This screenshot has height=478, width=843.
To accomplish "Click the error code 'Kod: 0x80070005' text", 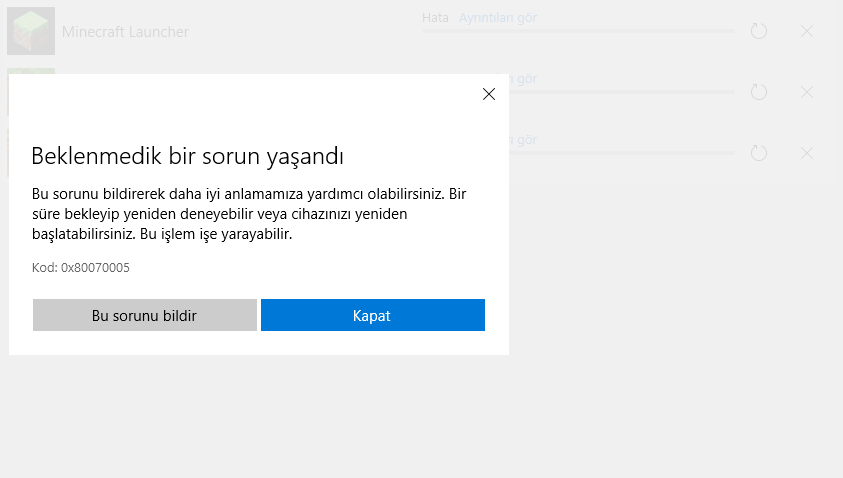I will click(81, 267).
